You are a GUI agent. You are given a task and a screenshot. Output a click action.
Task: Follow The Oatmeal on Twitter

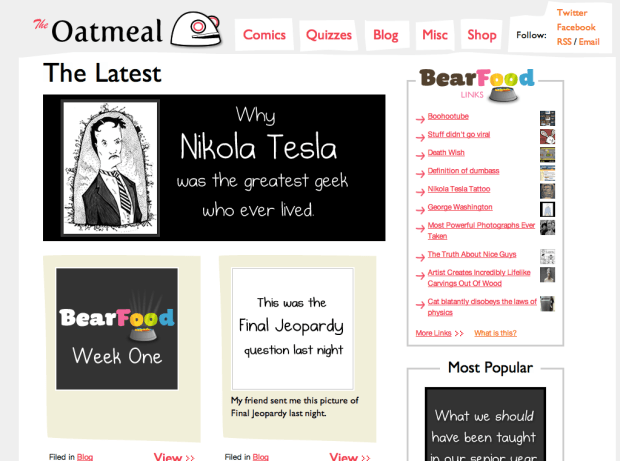(x=572, y=13)
